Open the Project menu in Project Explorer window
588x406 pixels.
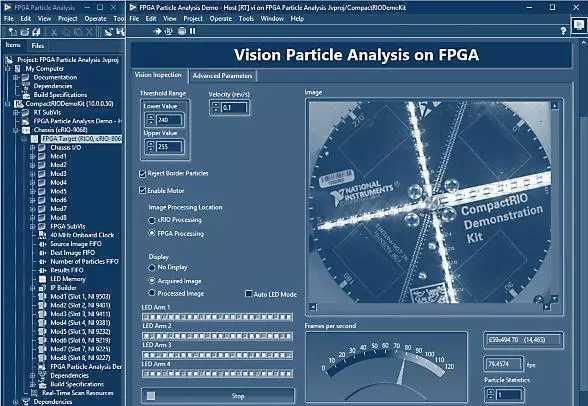click(68, 19)
